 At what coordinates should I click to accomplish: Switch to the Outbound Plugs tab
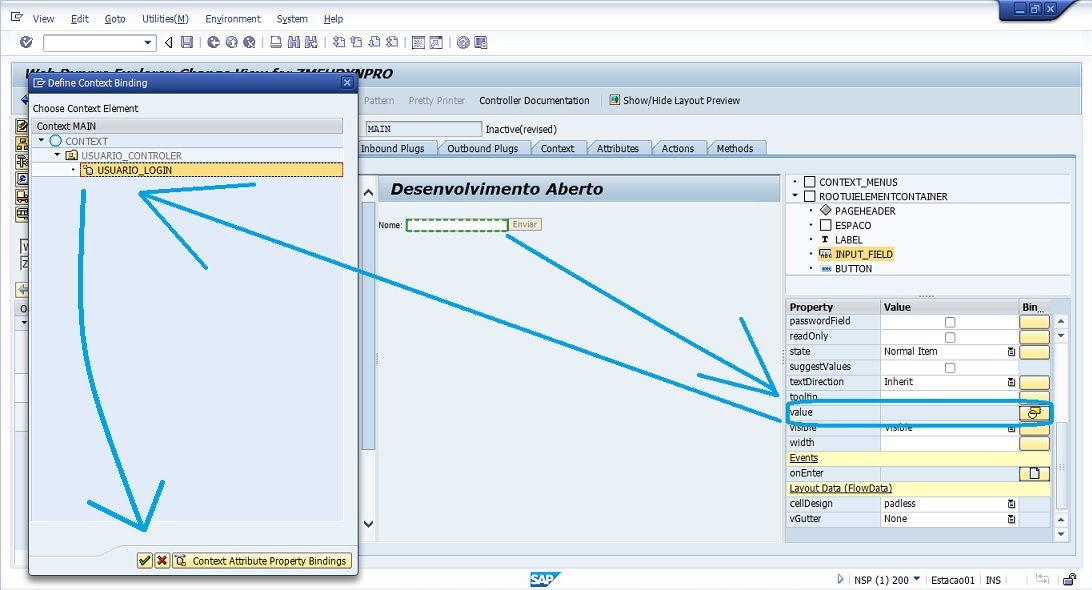482,148
